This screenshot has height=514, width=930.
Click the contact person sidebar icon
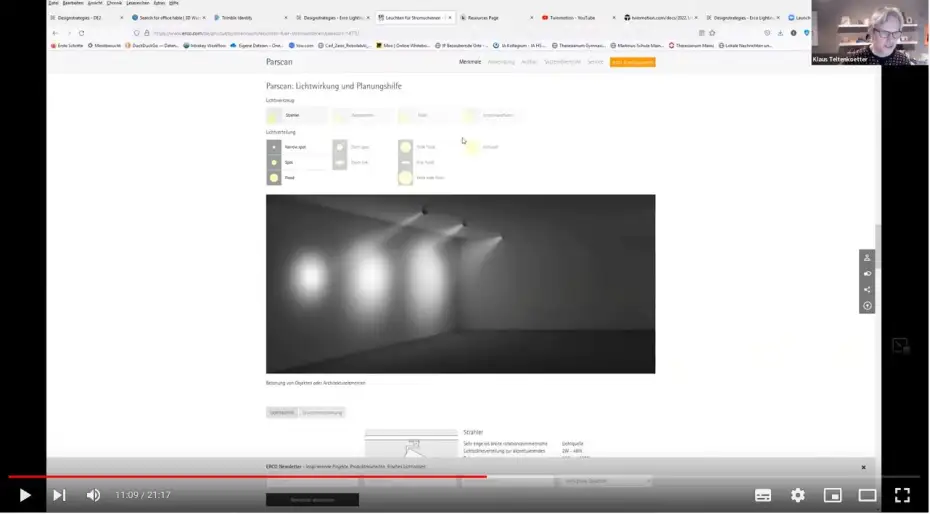pos(867,258)
